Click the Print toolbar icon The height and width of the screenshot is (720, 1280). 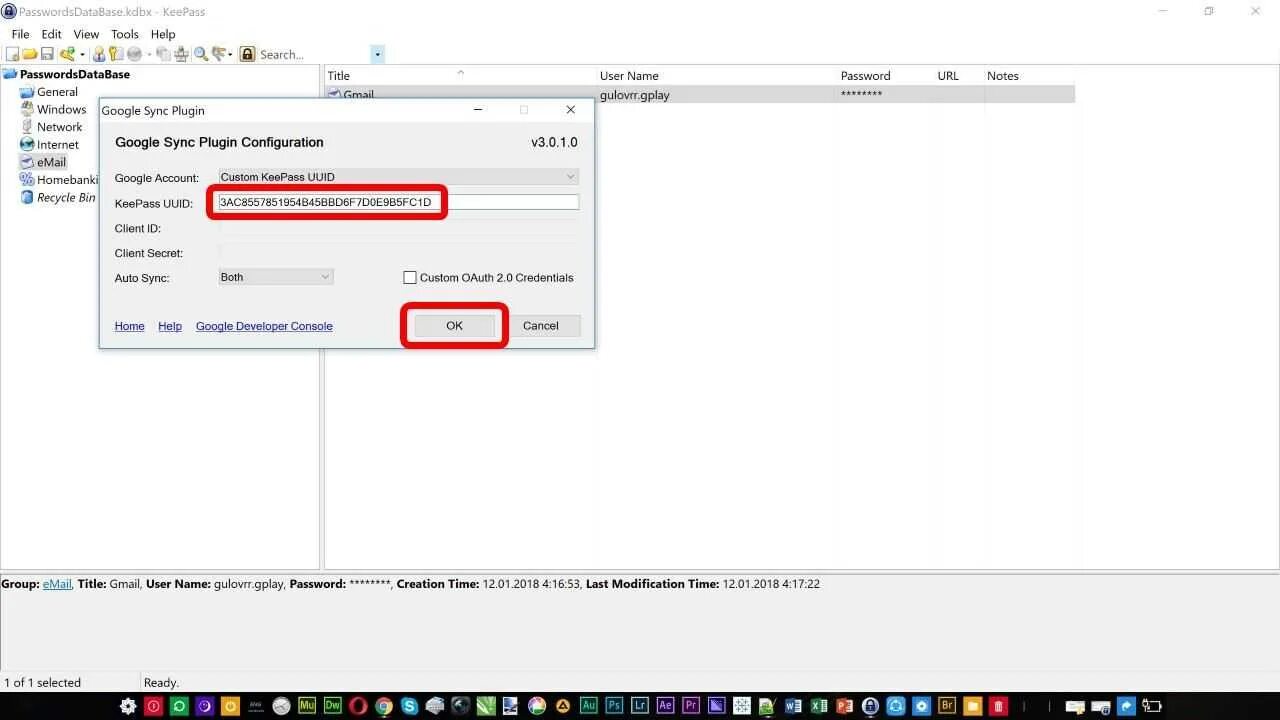coord(181,54)
